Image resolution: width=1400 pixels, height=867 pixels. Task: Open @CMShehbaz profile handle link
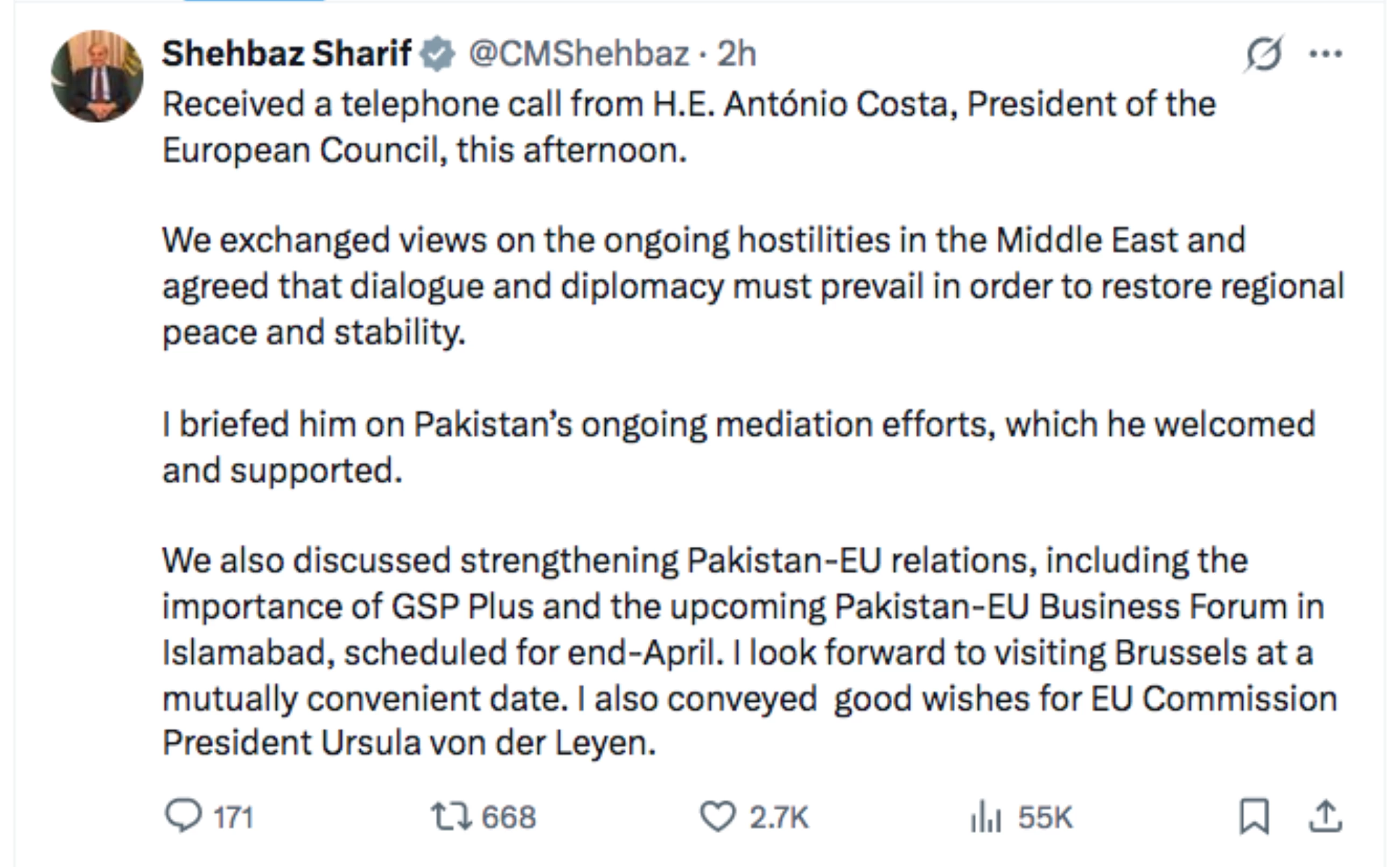(579, 54)
